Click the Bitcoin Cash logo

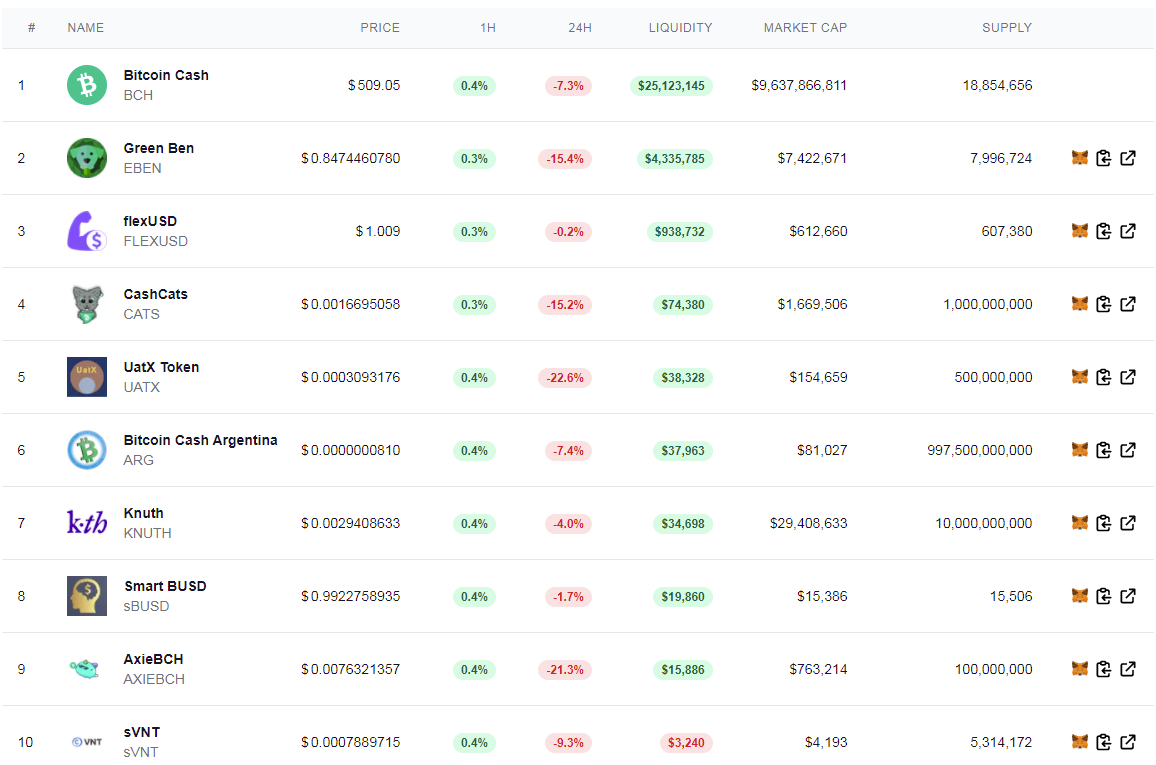87,85
